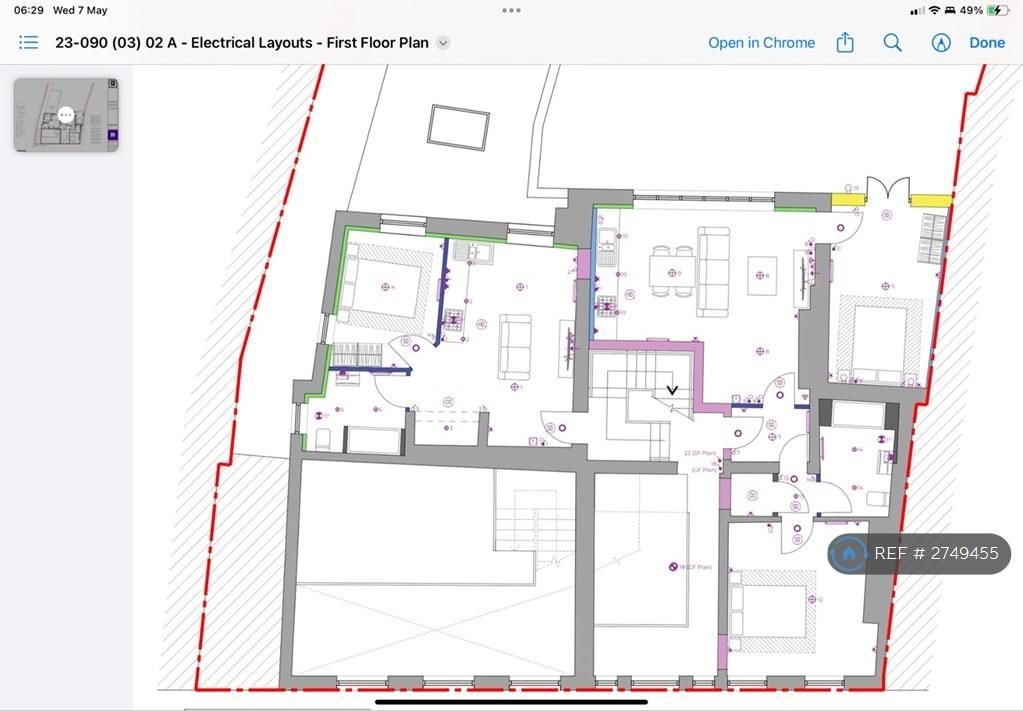Tap the home indicator bar at bottom

point(511,701)
